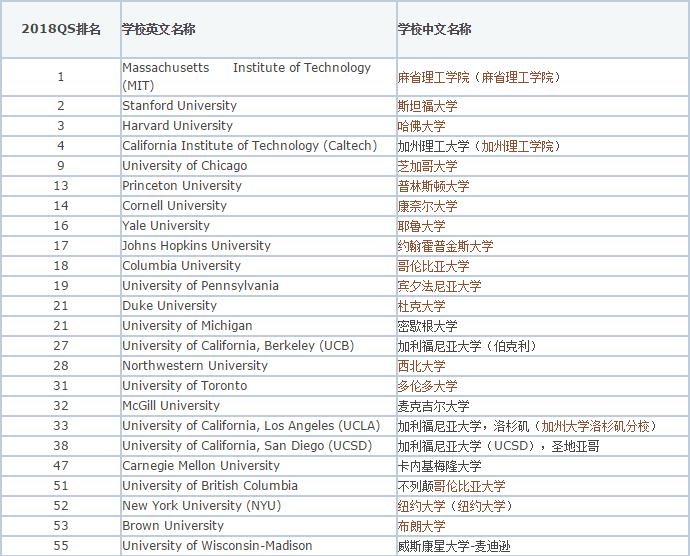Select the University of British Columbia cell

[259, 486]
